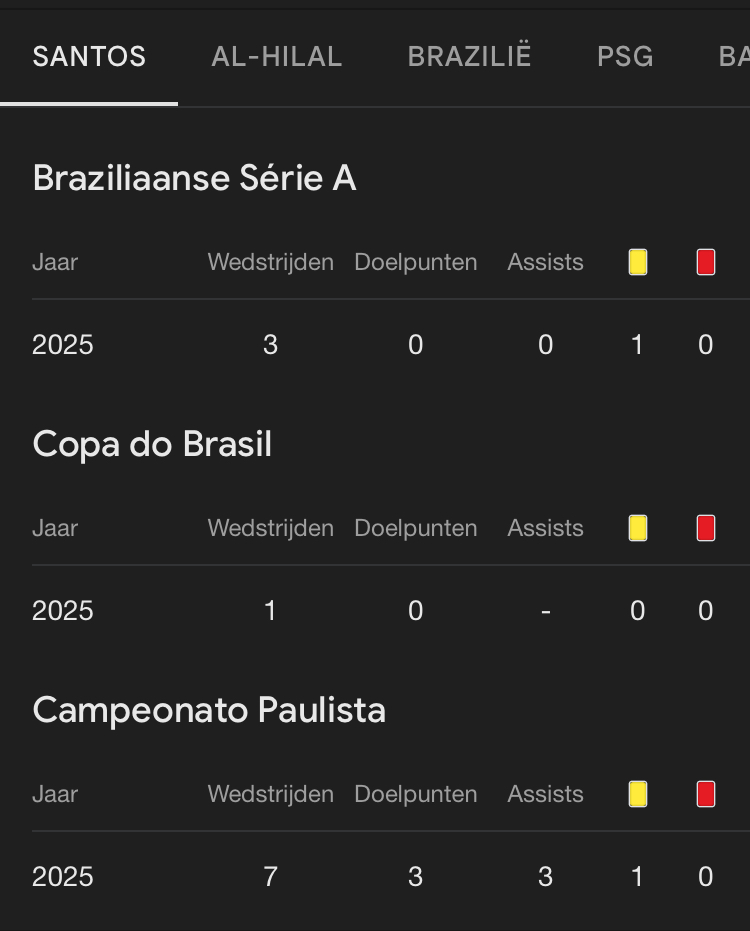The image size is (750, 931).
Task: Click red card icon in Campeonato Paulista table
Action: click(x=706, y=794)
